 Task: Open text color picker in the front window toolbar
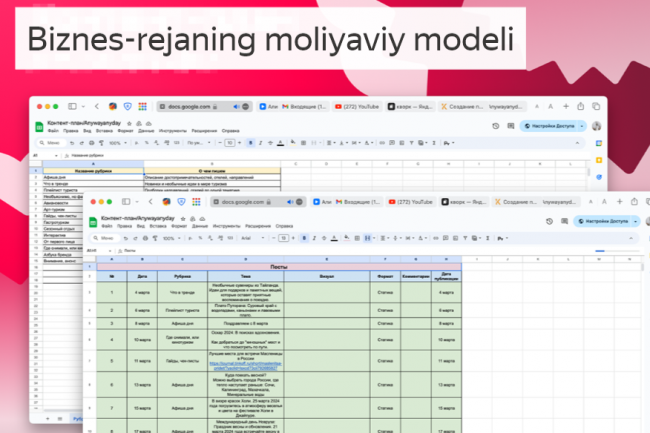coord(334,238)
